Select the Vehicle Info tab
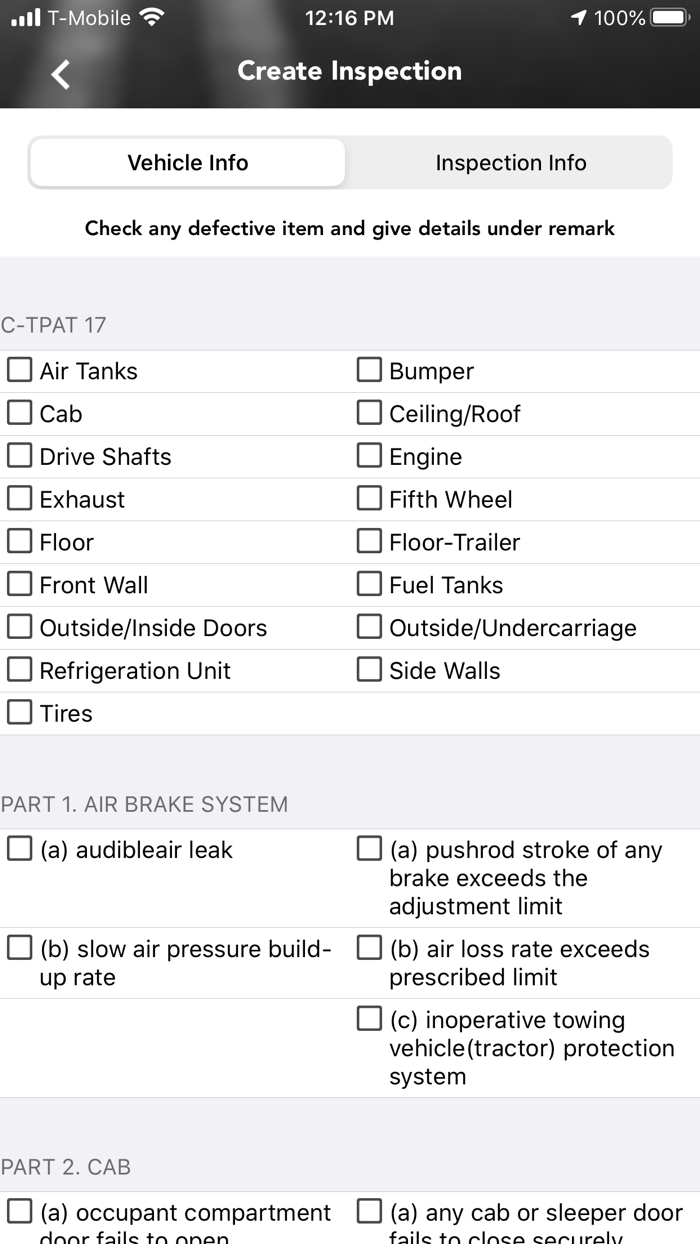The height and width of the screenshot is (1244, 700). (x=188, y=163)
